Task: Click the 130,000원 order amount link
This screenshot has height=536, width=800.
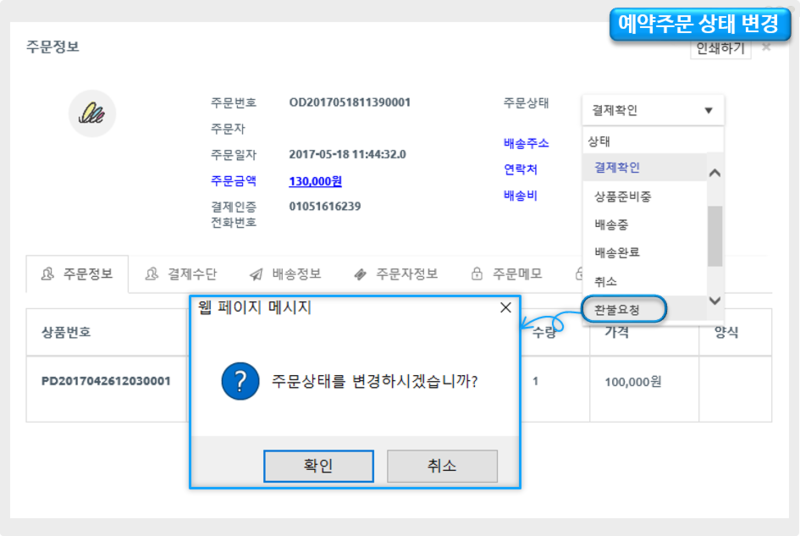Action: pos(315,181)
